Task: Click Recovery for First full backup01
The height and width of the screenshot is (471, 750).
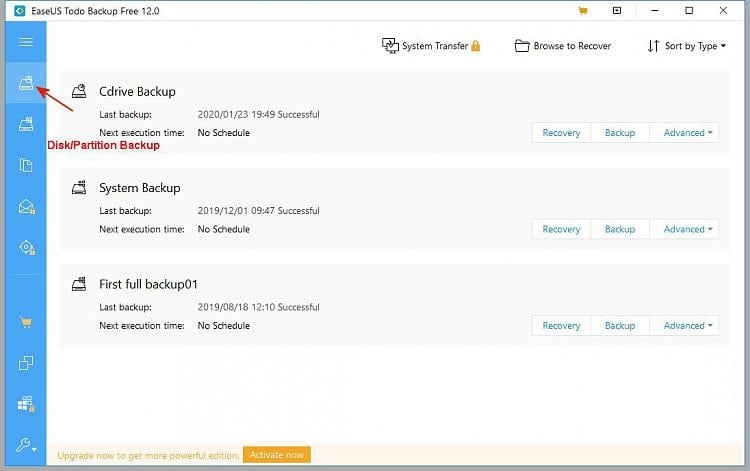Action: (561, 326)
